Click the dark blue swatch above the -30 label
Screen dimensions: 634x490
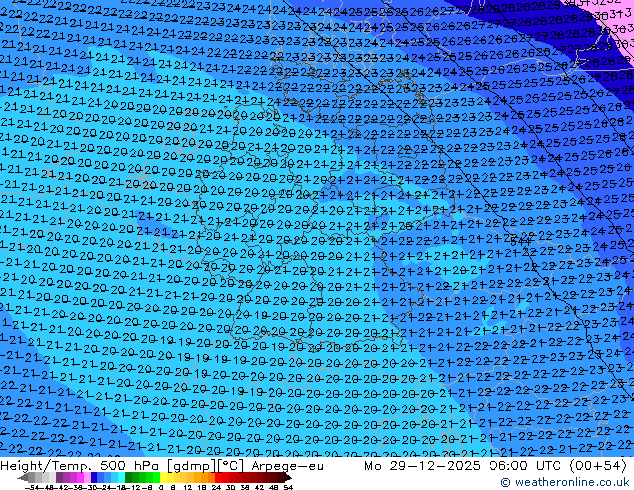coord(94,478)
